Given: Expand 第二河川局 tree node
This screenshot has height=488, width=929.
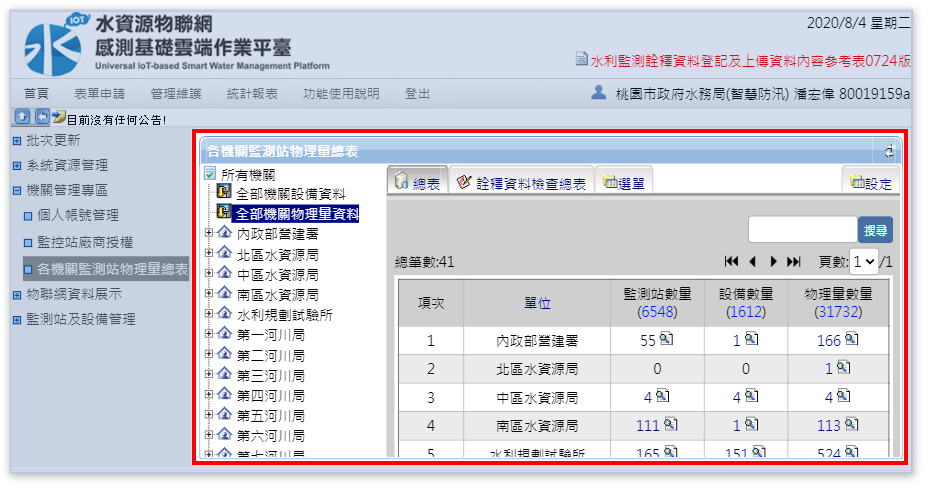Looking at the screenshot, I should (x=209, y=354).
